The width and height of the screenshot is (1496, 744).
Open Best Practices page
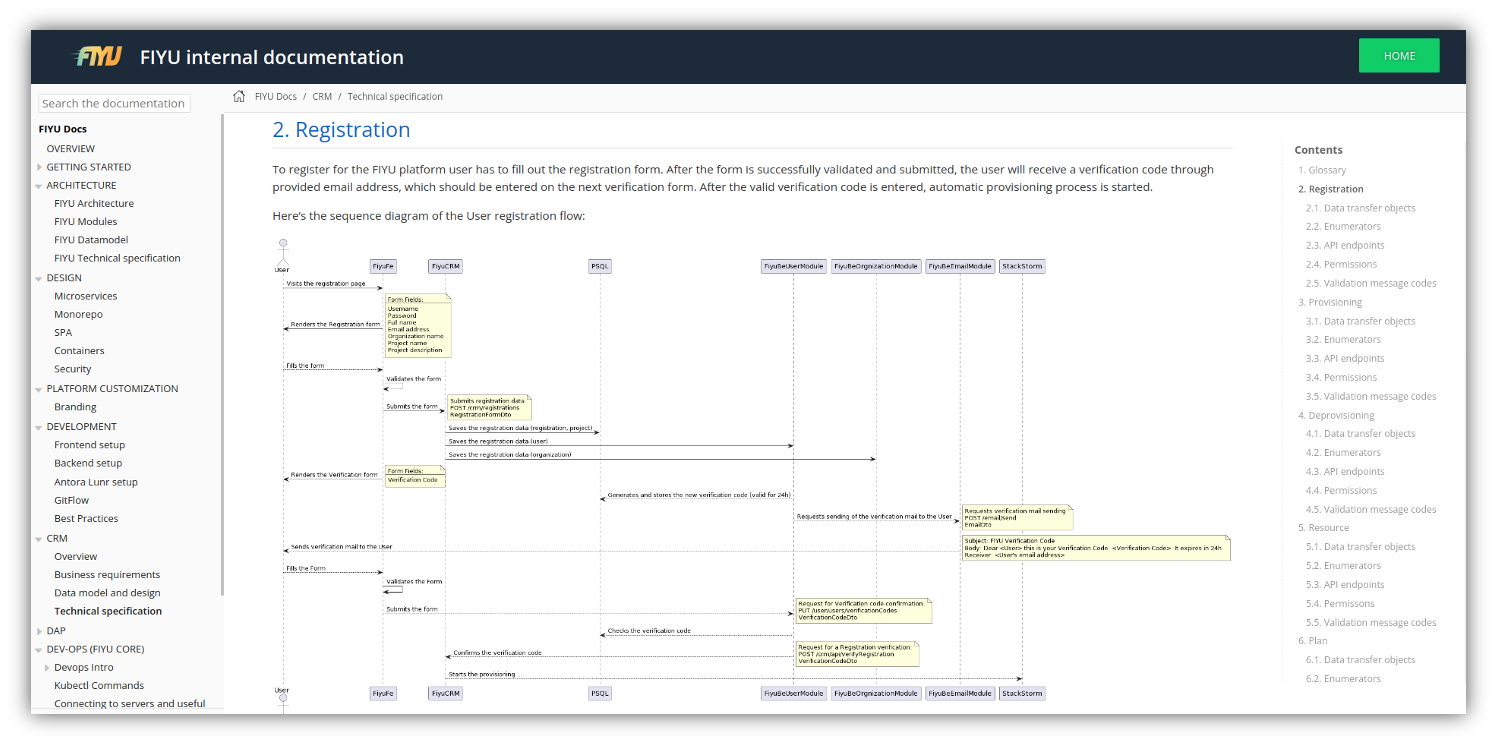[86, 518]
